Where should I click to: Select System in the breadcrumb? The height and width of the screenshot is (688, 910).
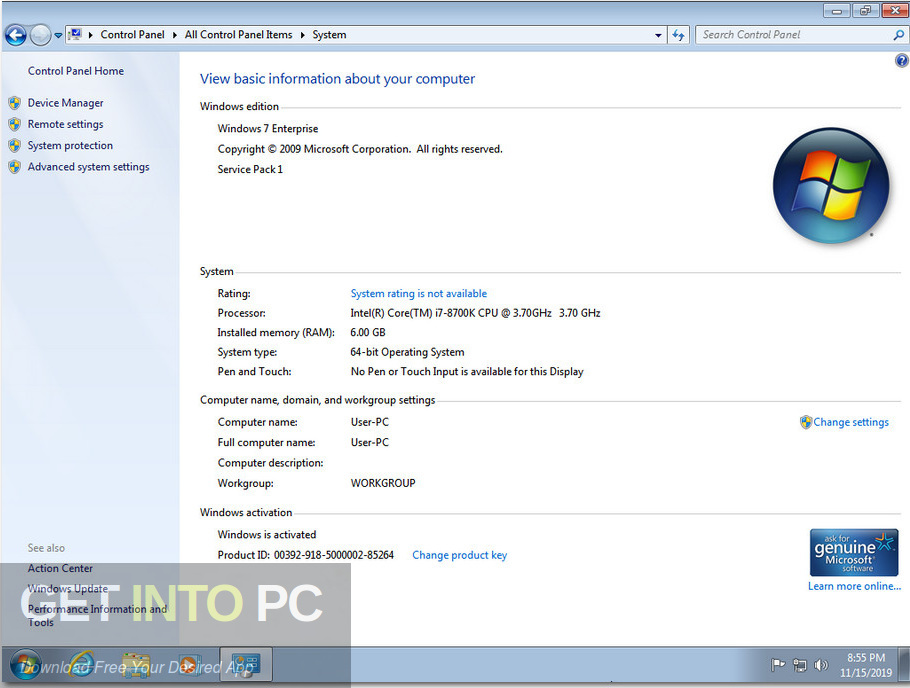point(329,35)
